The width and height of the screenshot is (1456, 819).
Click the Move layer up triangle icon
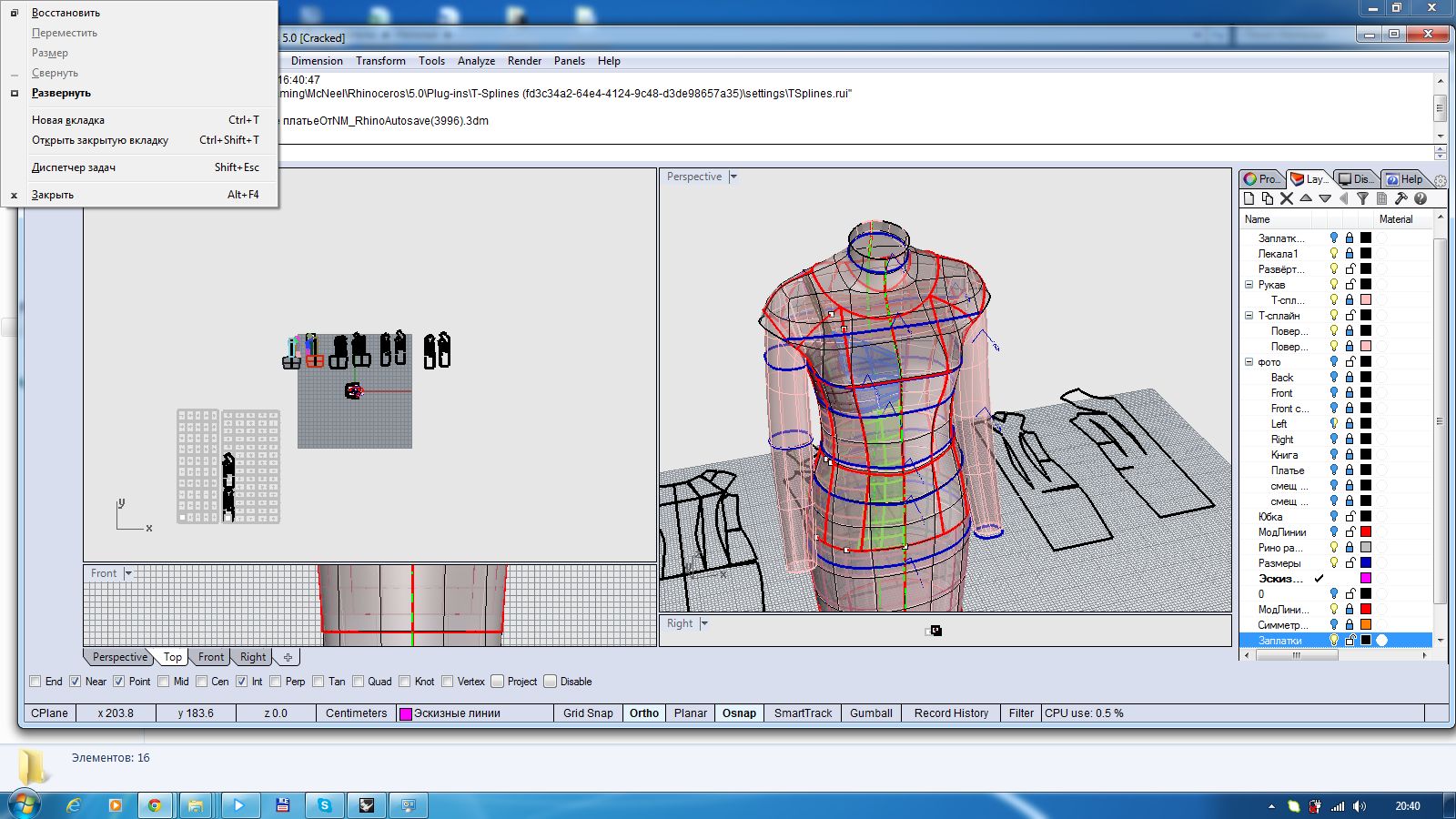click(x=1306, y=198)
